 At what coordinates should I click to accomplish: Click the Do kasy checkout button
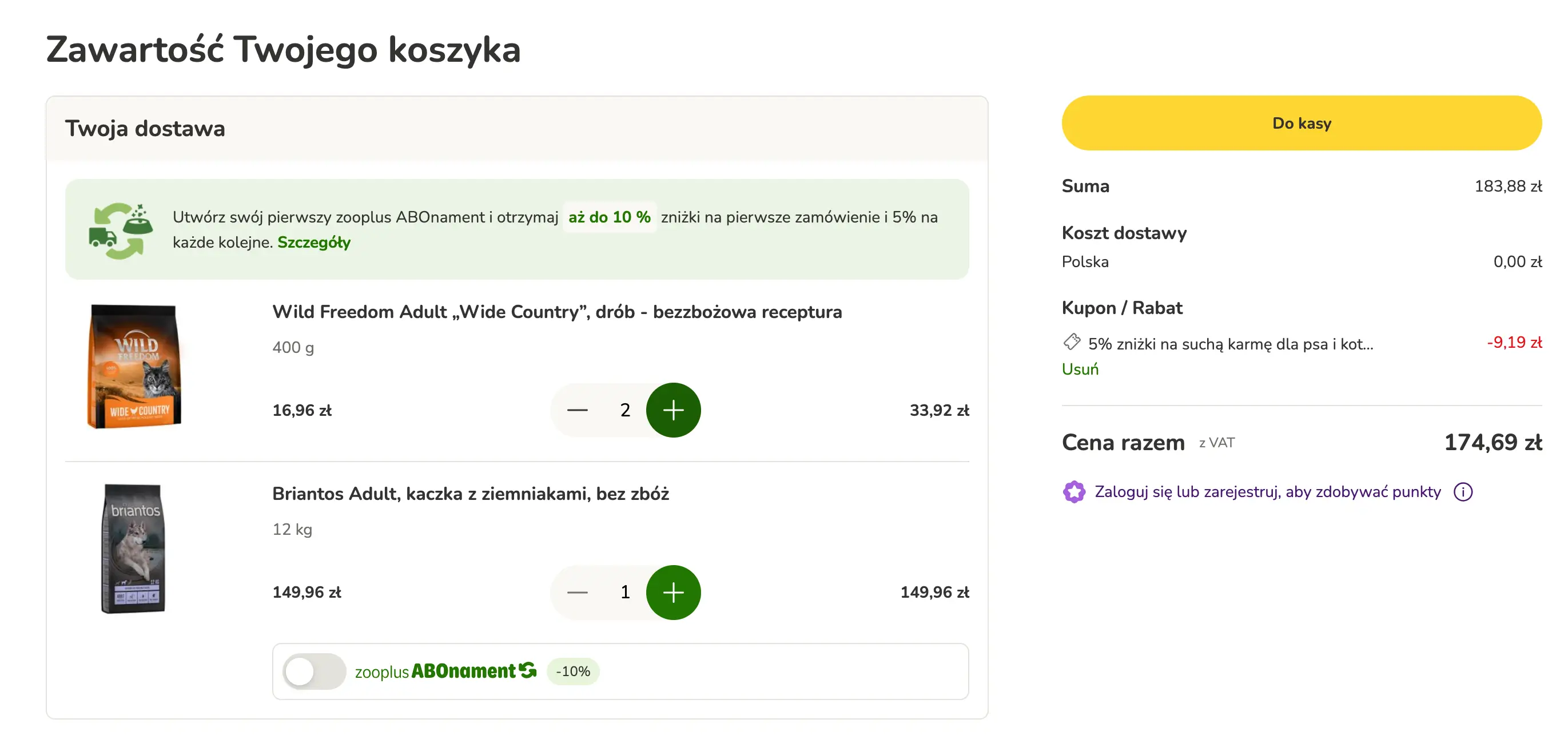pyautogui.click(x=1302, y=123)
